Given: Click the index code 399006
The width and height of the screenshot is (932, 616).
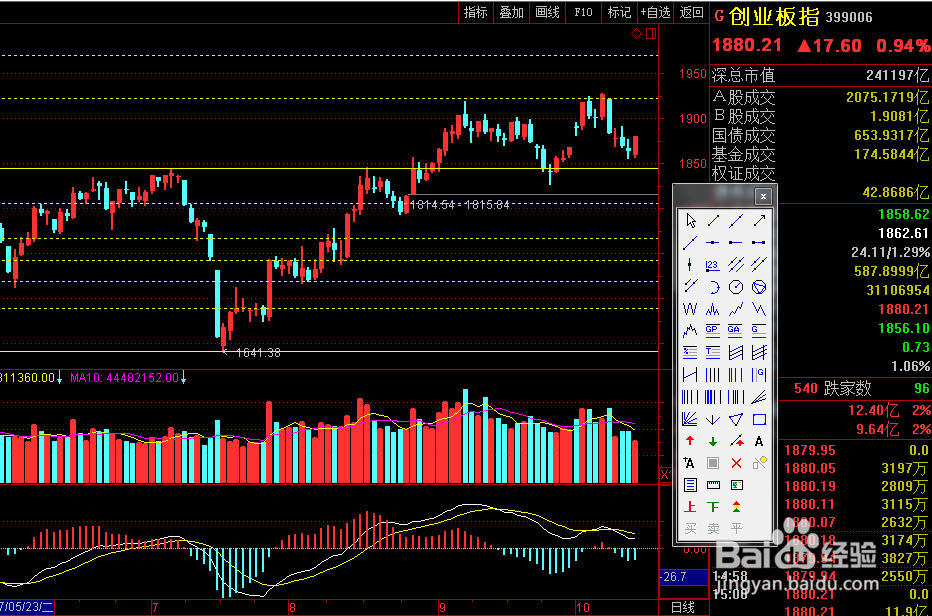Looking at the screenshot, I should click(x=849, y=17).
